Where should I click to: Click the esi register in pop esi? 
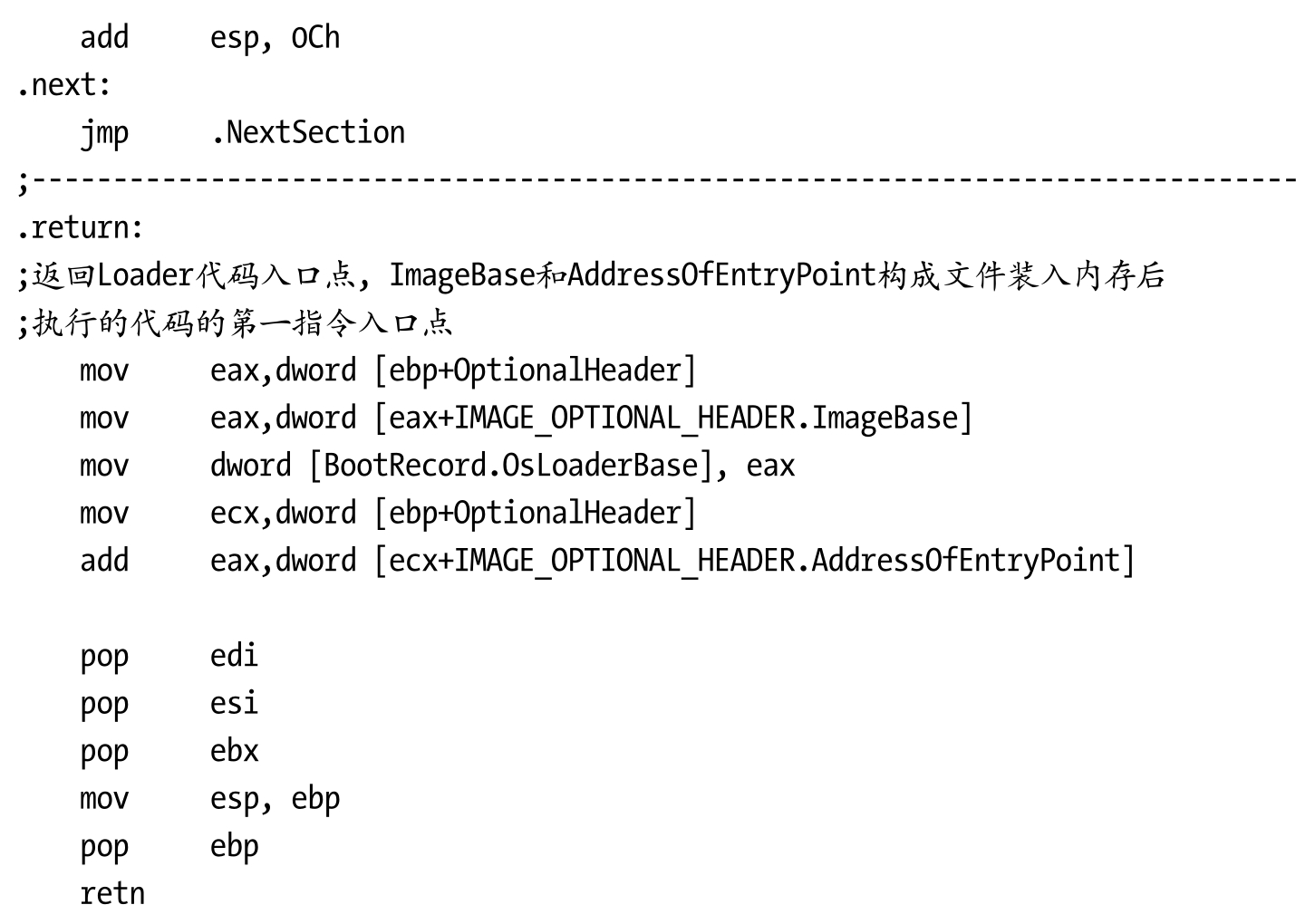234,703
